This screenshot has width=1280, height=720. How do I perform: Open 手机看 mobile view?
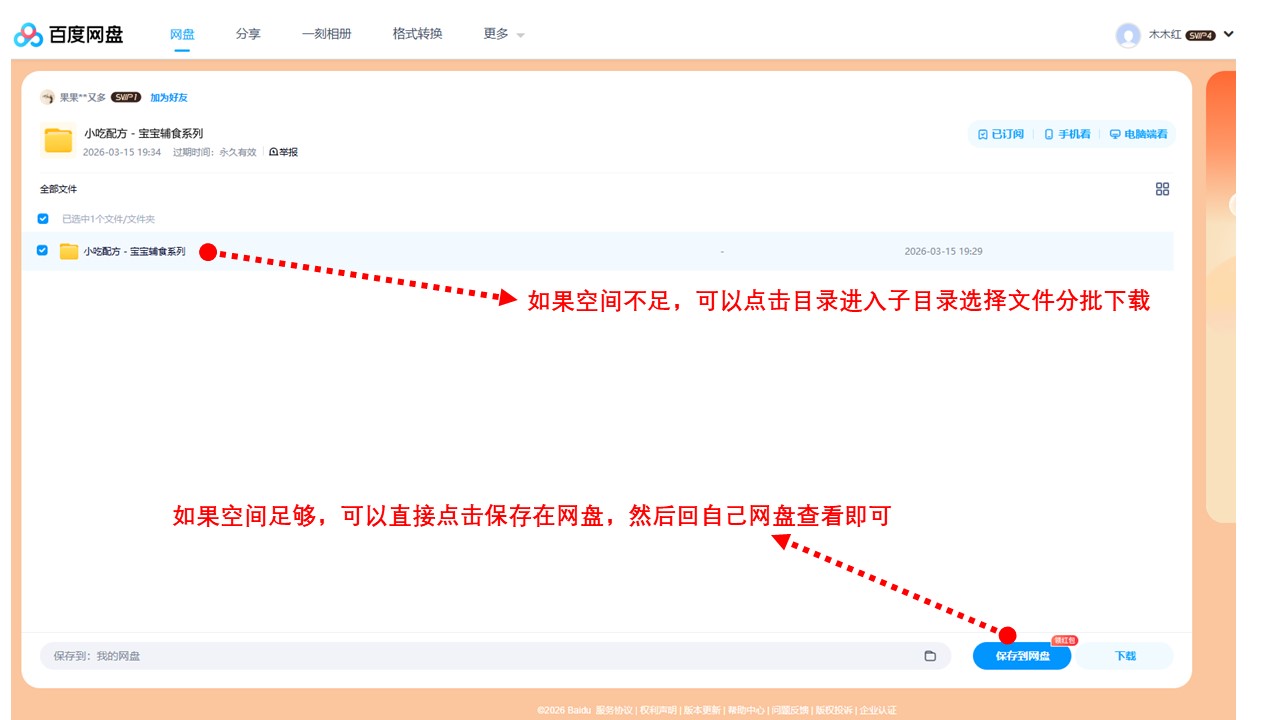(1067, 134)
